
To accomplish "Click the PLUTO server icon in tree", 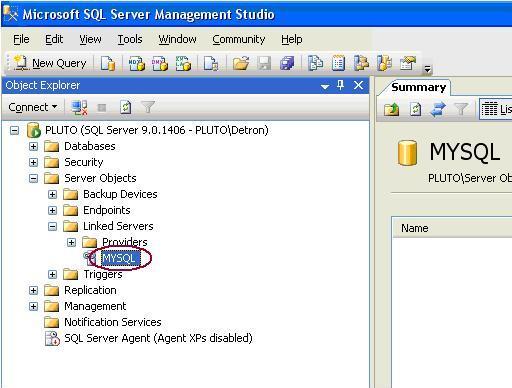I will tap(33, 130).
